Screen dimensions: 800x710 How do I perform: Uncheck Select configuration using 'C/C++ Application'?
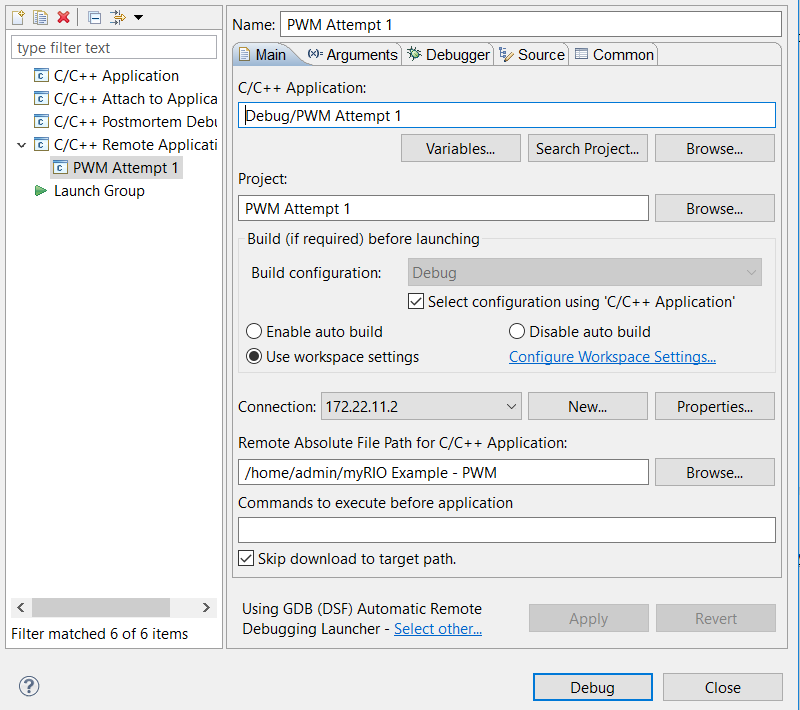417,302
